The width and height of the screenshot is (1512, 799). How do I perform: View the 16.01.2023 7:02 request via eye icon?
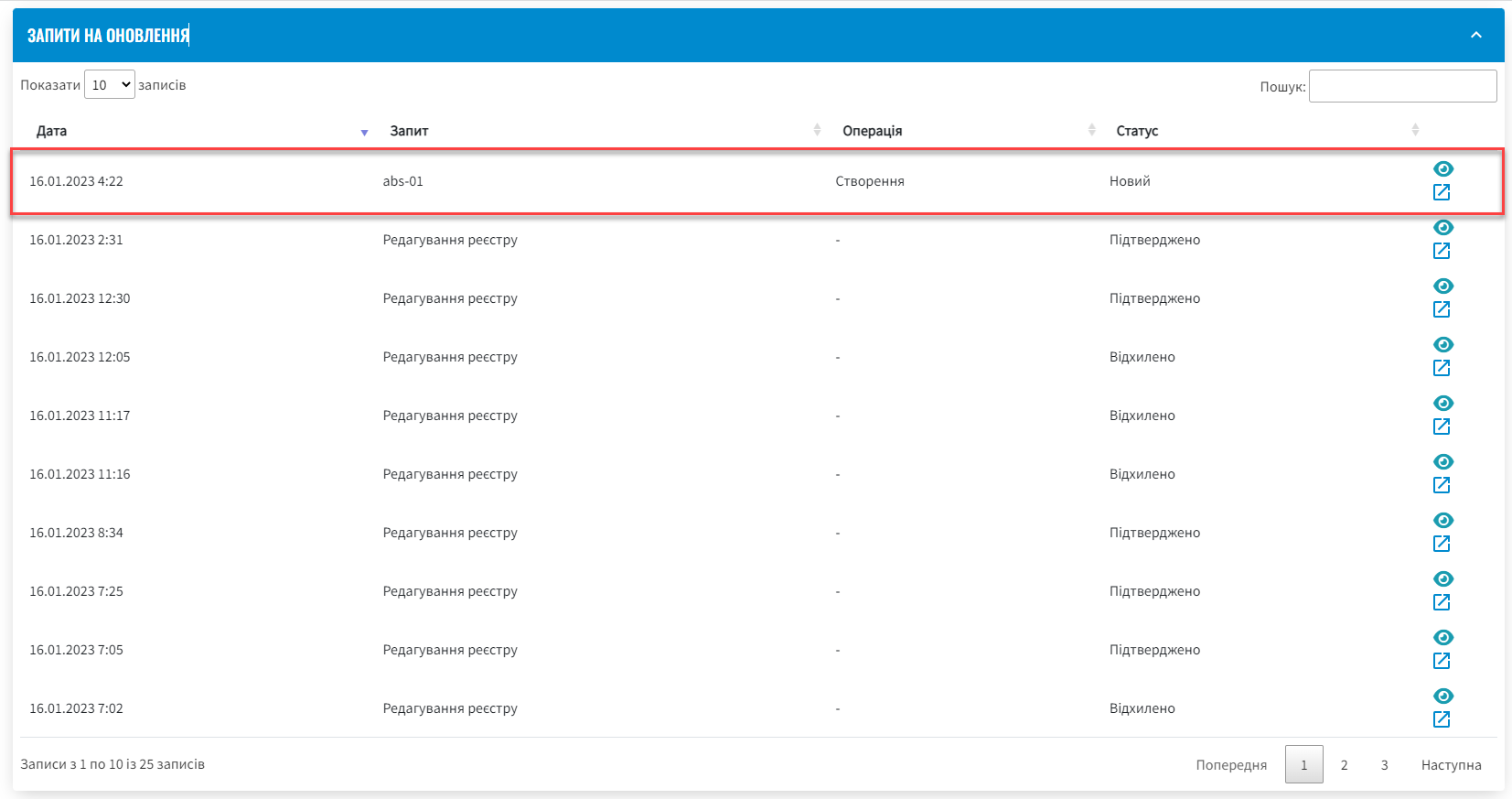1442,696
